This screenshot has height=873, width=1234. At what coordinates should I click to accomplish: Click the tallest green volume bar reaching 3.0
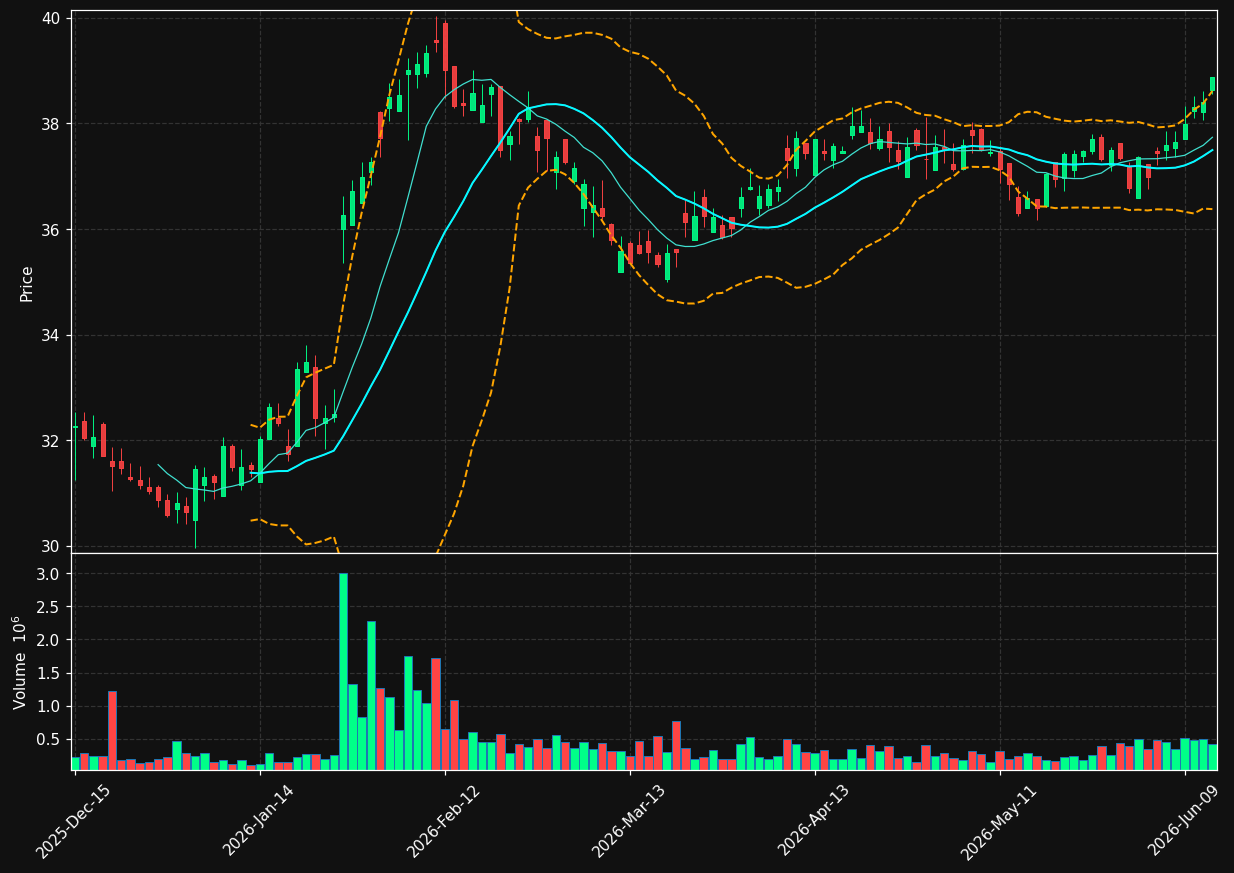[343, 671]
